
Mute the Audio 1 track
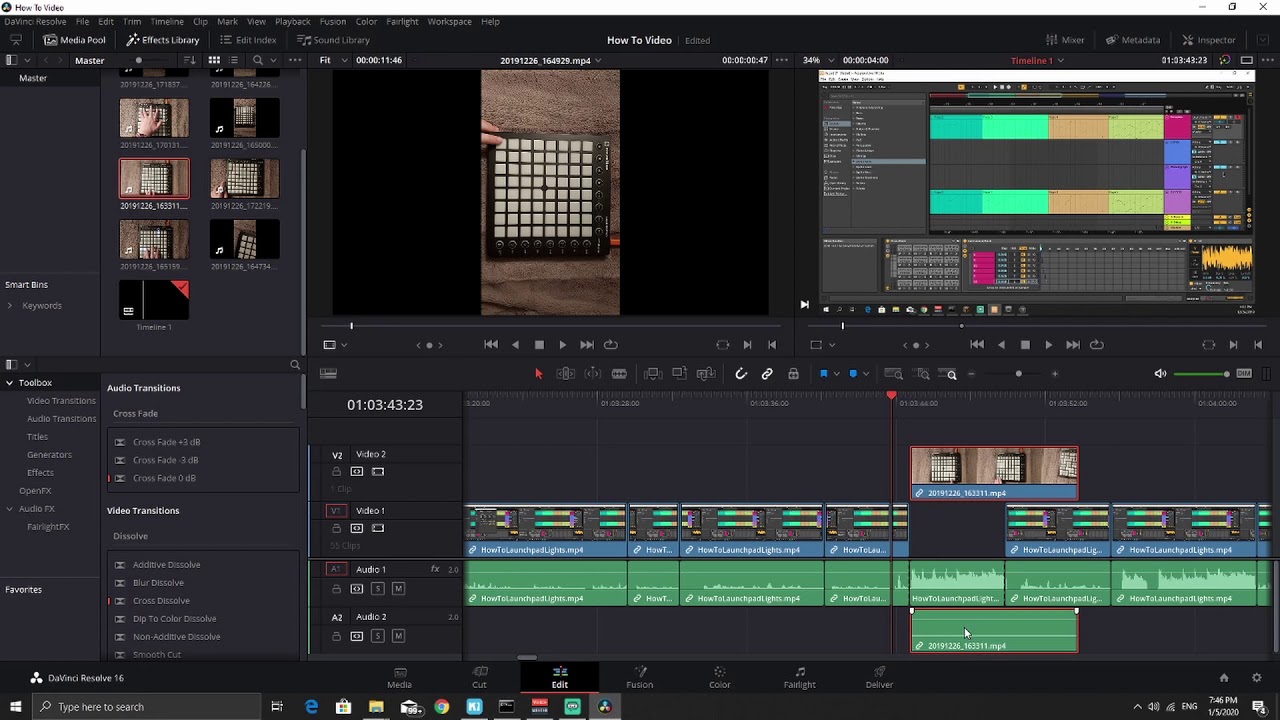(x=398, y=589)
